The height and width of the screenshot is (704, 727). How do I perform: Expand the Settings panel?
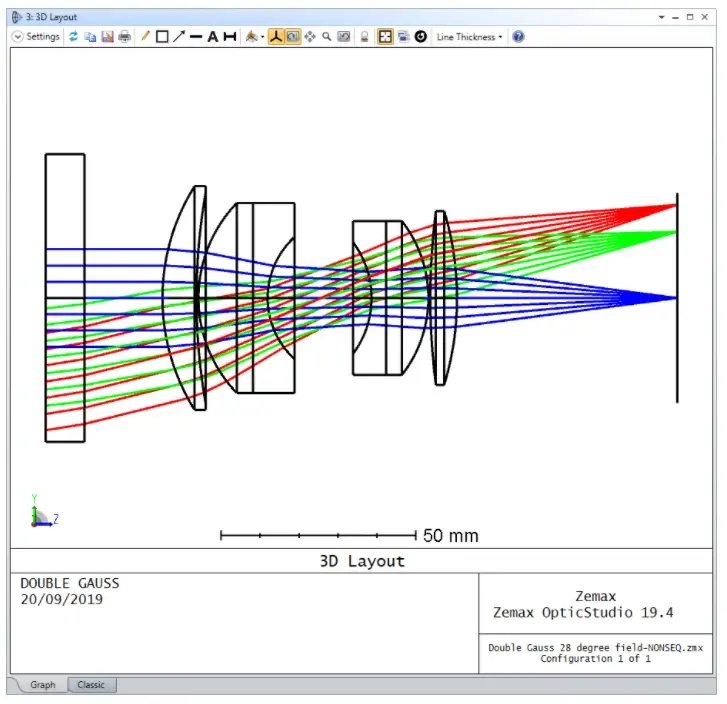[x=36, y=37]
